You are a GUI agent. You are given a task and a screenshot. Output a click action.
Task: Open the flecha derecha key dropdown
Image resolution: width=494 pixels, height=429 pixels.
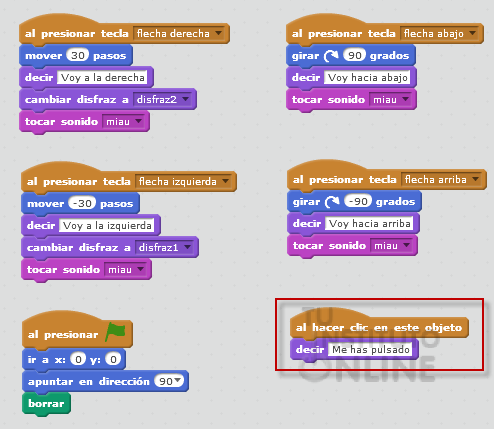pos(179,33)
